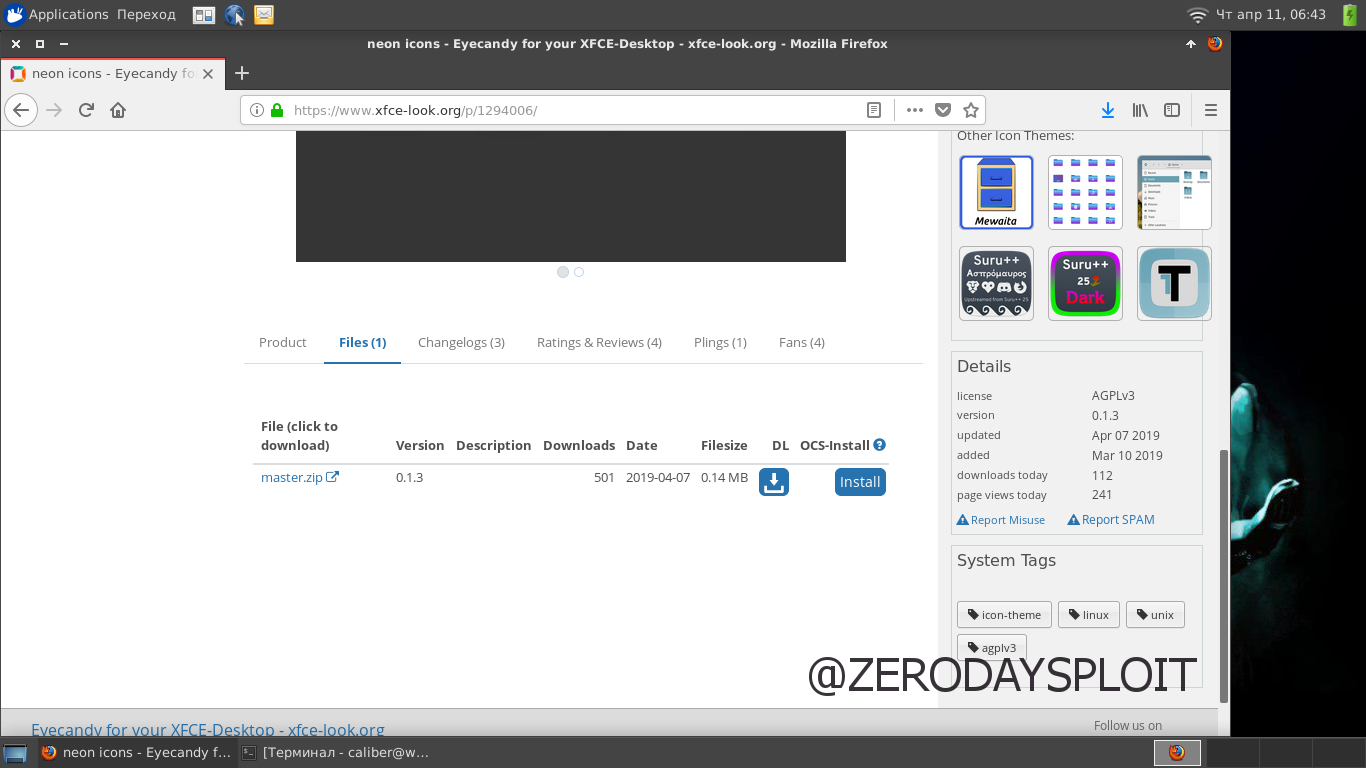Select the first workspace in the switcher
Screen dimensions: 1366x768
pyautogui.click(x=1177, y=753)
